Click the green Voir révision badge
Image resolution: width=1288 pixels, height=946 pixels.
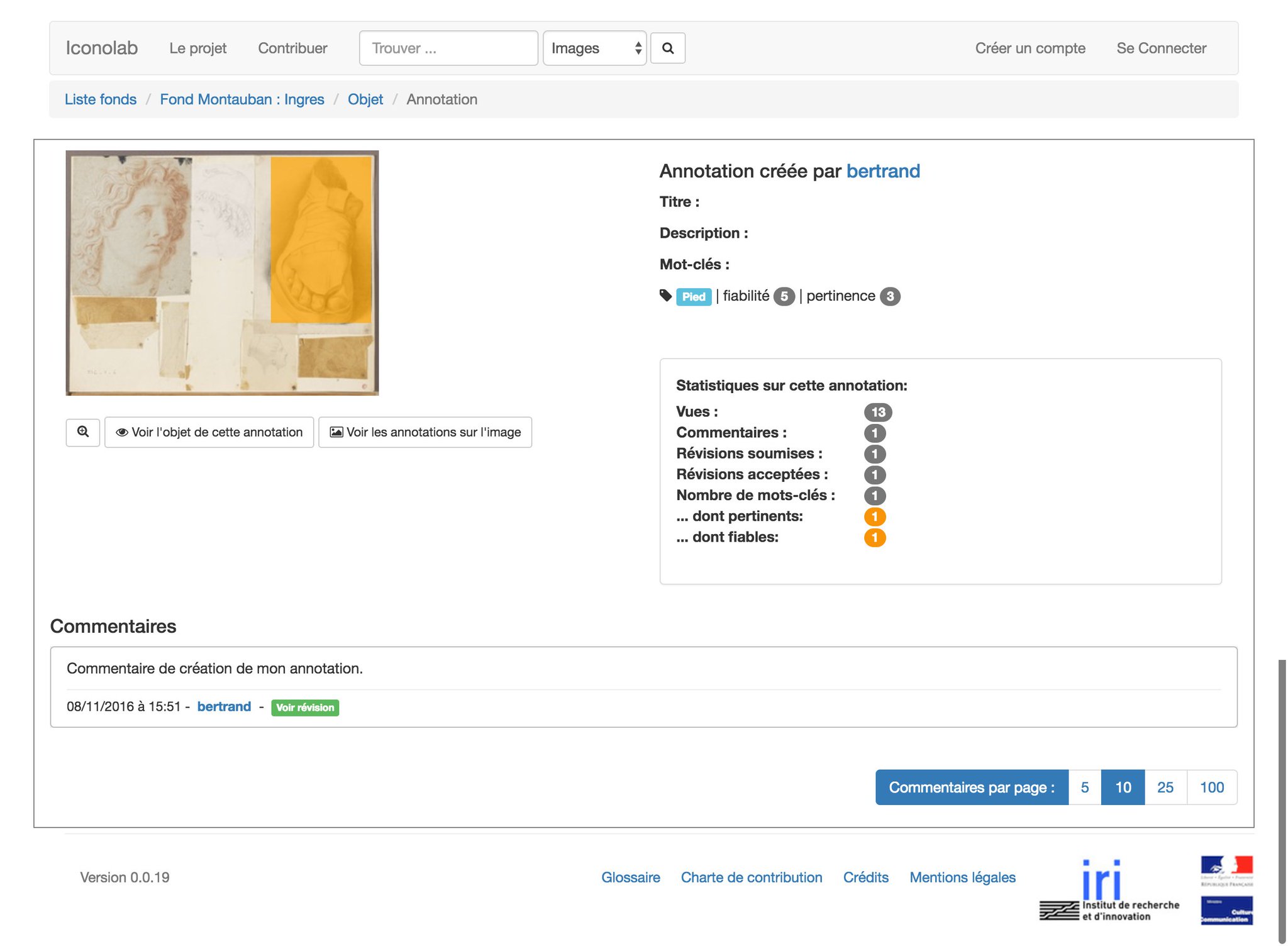(x=305, y=708)
